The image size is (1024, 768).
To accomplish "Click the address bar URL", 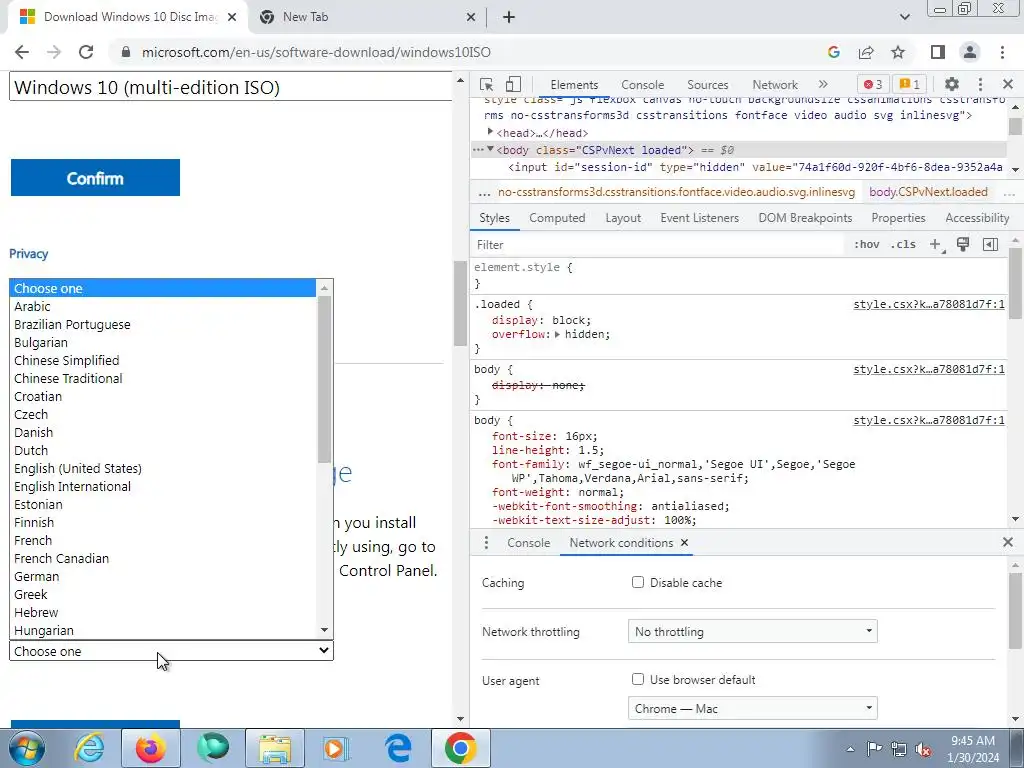I will point(316,52).
